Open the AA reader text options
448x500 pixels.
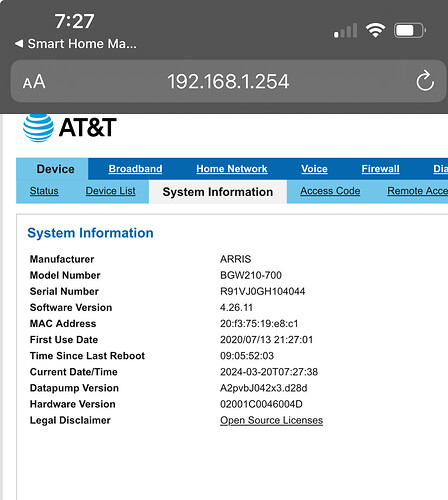[34, 82]
